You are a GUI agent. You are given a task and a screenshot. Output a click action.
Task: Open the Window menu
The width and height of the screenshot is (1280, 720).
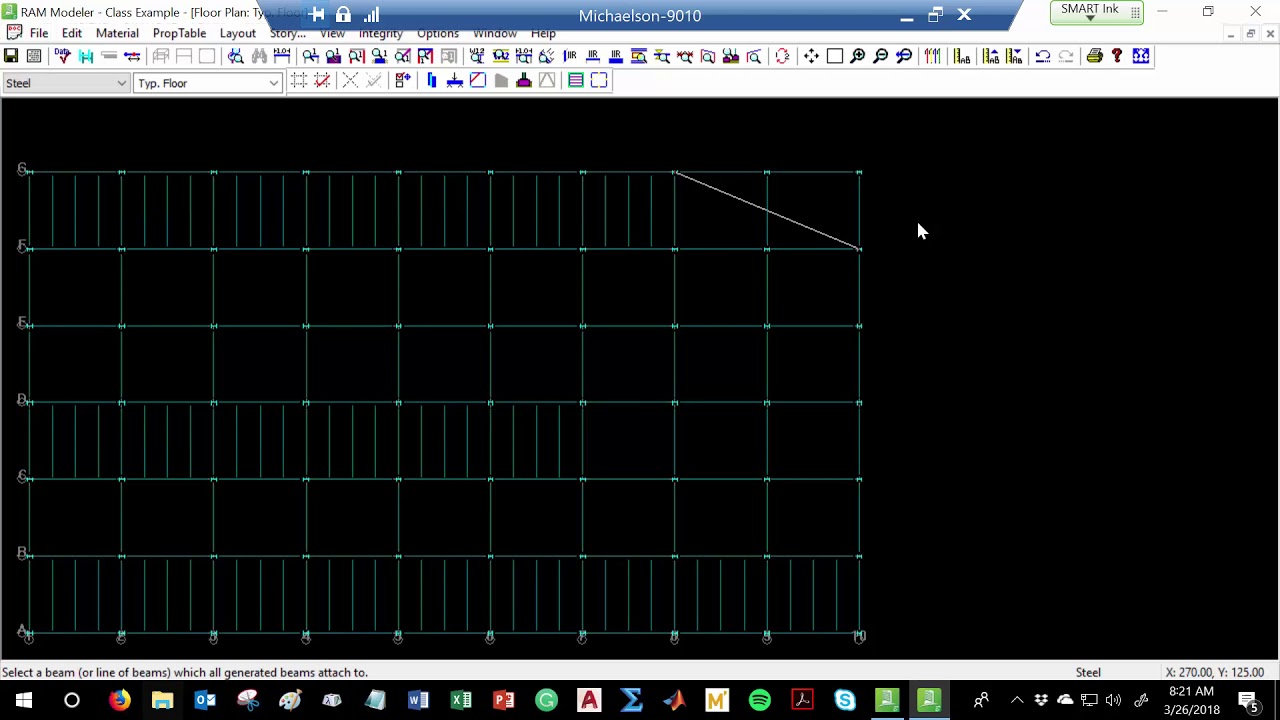tap(495, 33)
